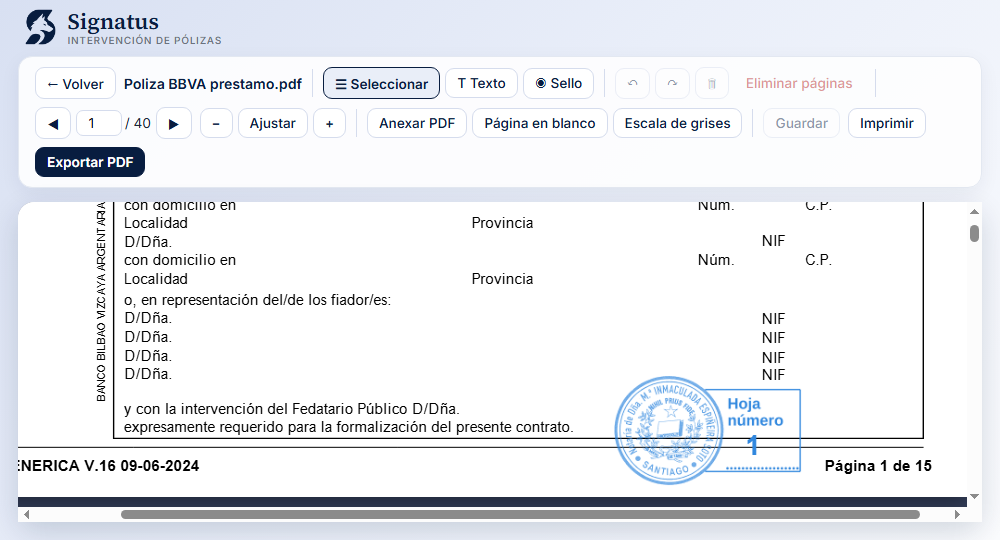Image resolution: width=1000 pixels, height=540 pixels.
Task: Click the horizontal scrollbar thumb
Action: [520, 514]
